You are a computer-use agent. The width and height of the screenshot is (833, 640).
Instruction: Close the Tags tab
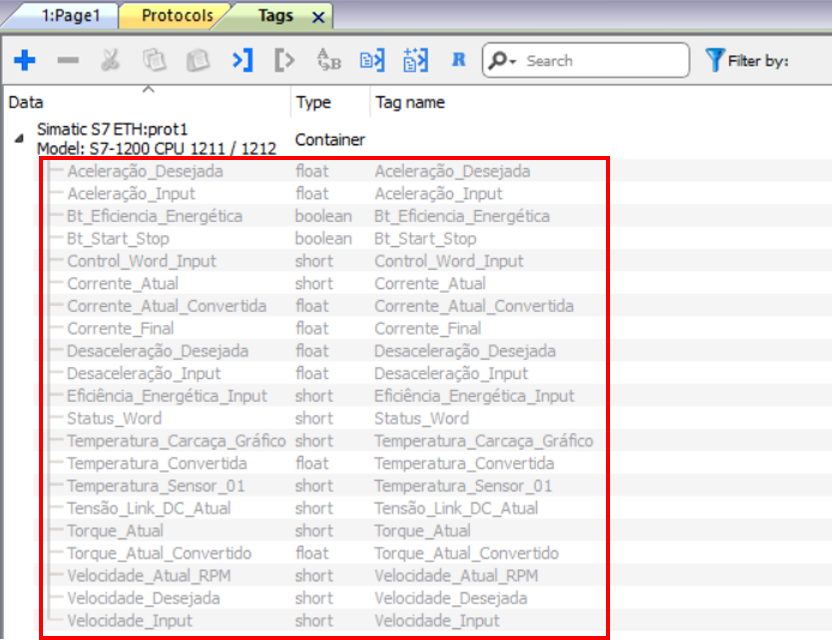coord(318,17)
